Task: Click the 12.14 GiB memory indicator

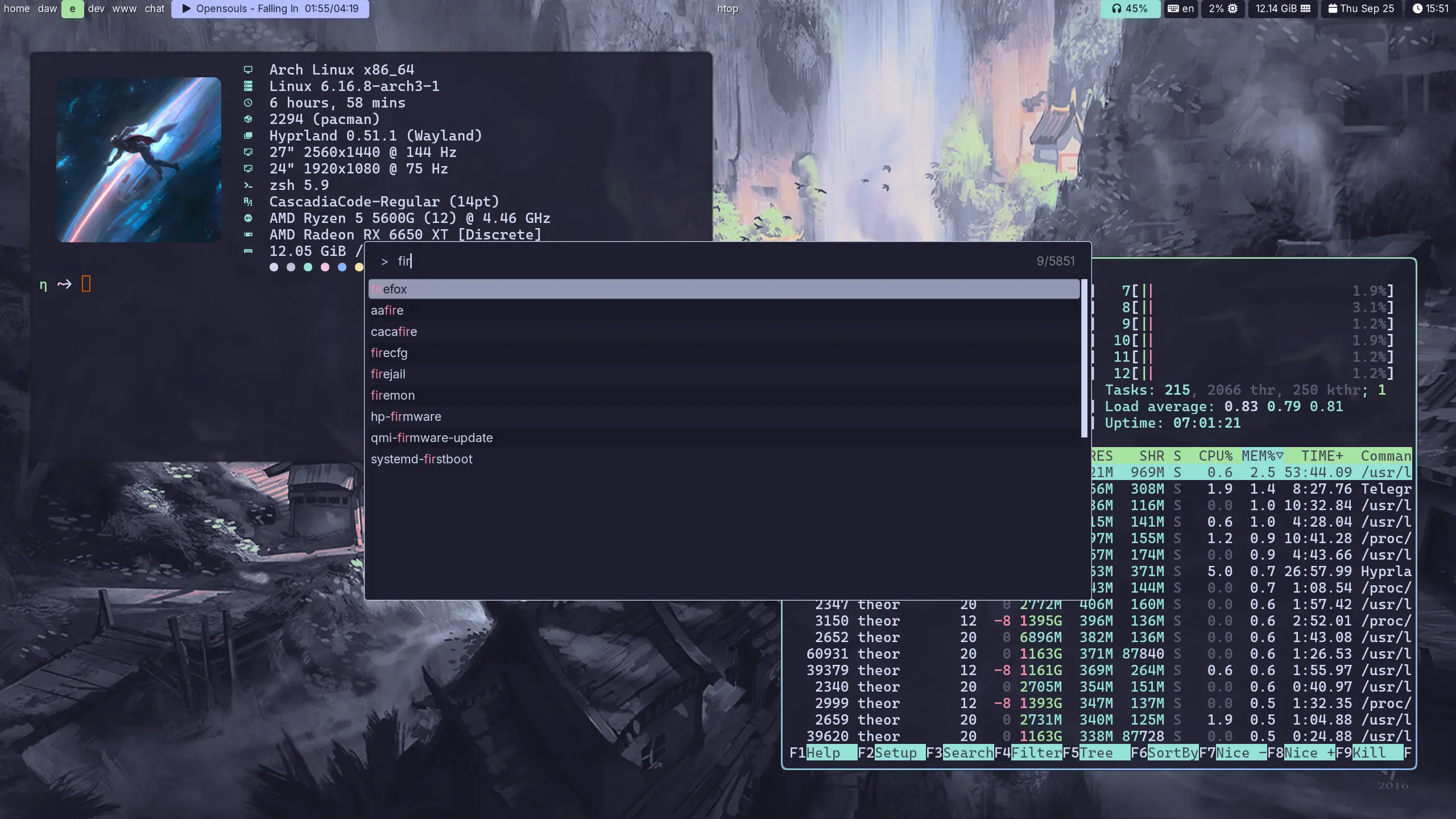Action: 1282,9
